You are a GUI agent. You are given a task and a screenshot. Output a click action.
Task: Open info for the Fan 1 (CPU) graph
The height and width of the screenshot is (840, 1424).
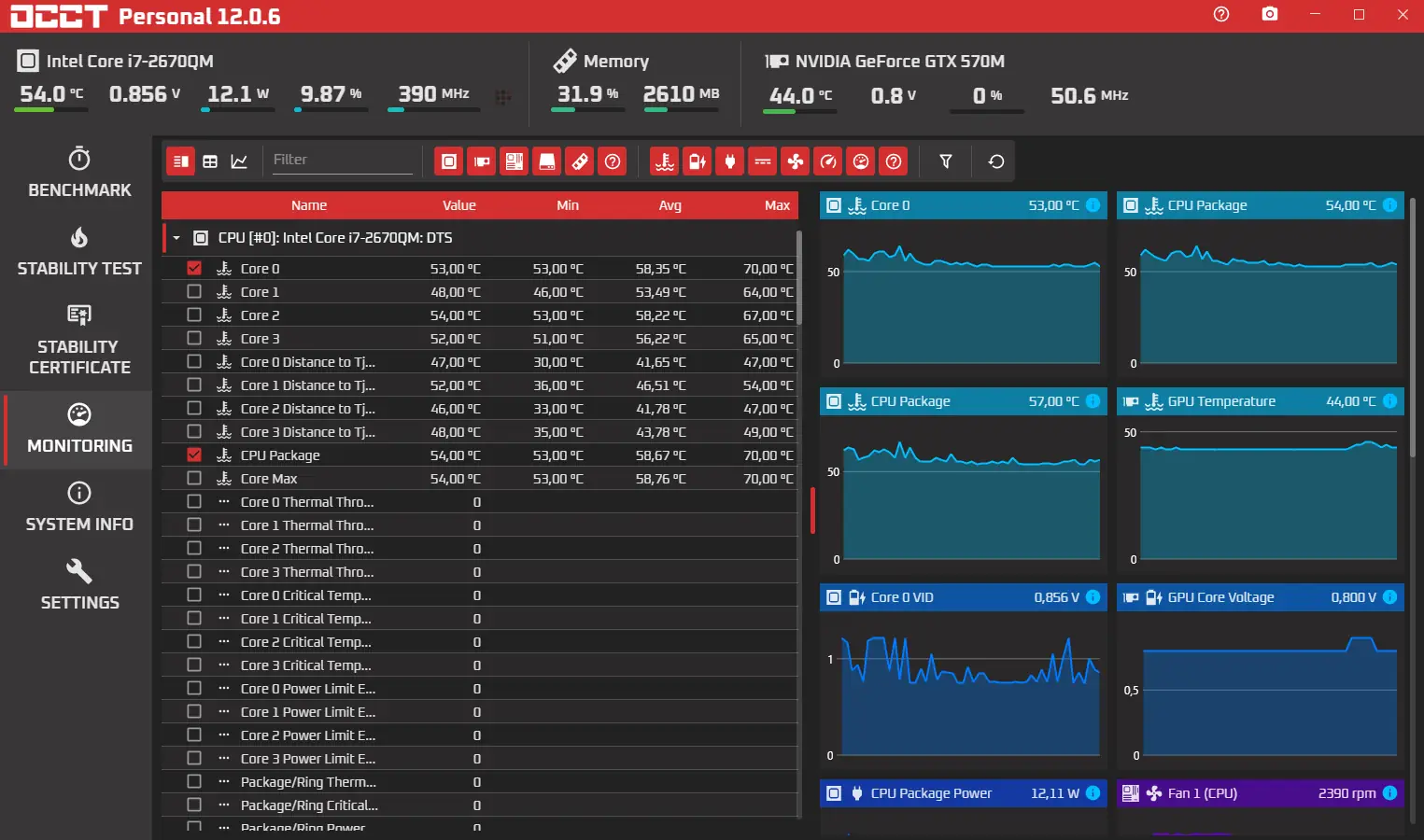coord(1389,793)
